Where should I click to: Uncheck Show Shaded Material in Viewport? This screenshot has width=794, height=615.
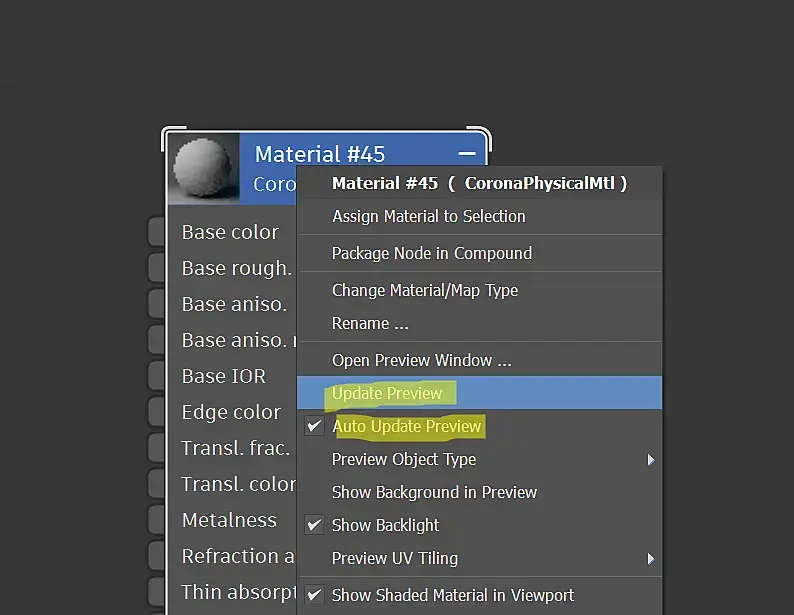tap(452, 595)
